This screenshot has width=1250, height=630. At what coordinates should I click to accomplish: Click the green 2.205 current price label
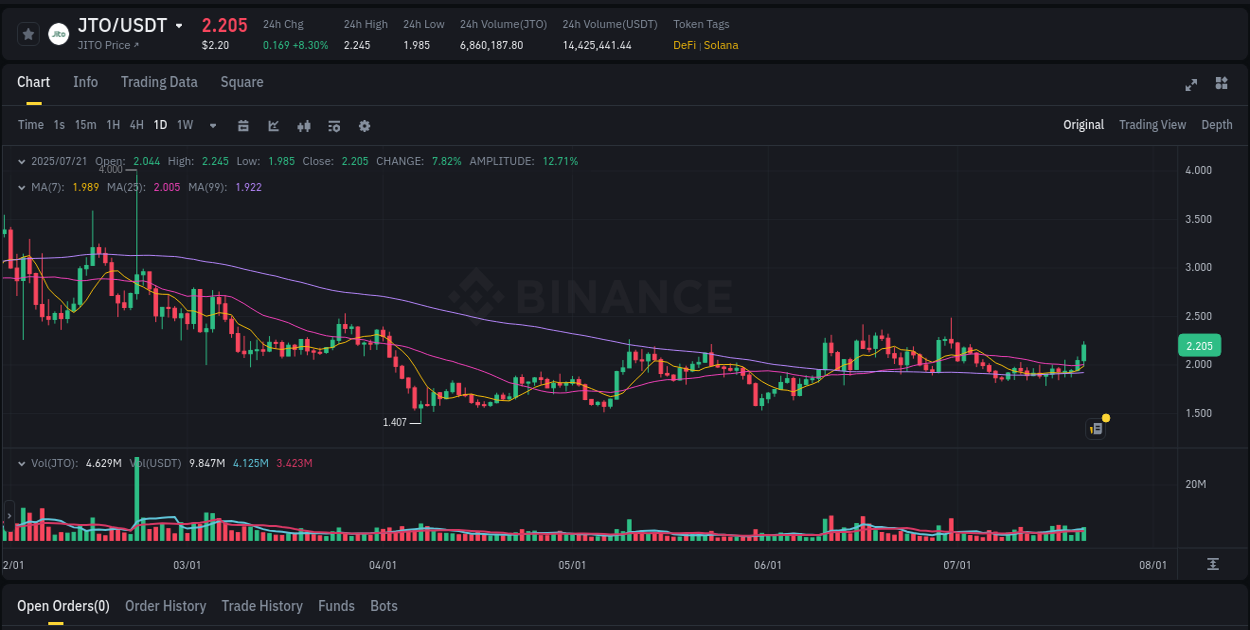(x=1199, y=345)
